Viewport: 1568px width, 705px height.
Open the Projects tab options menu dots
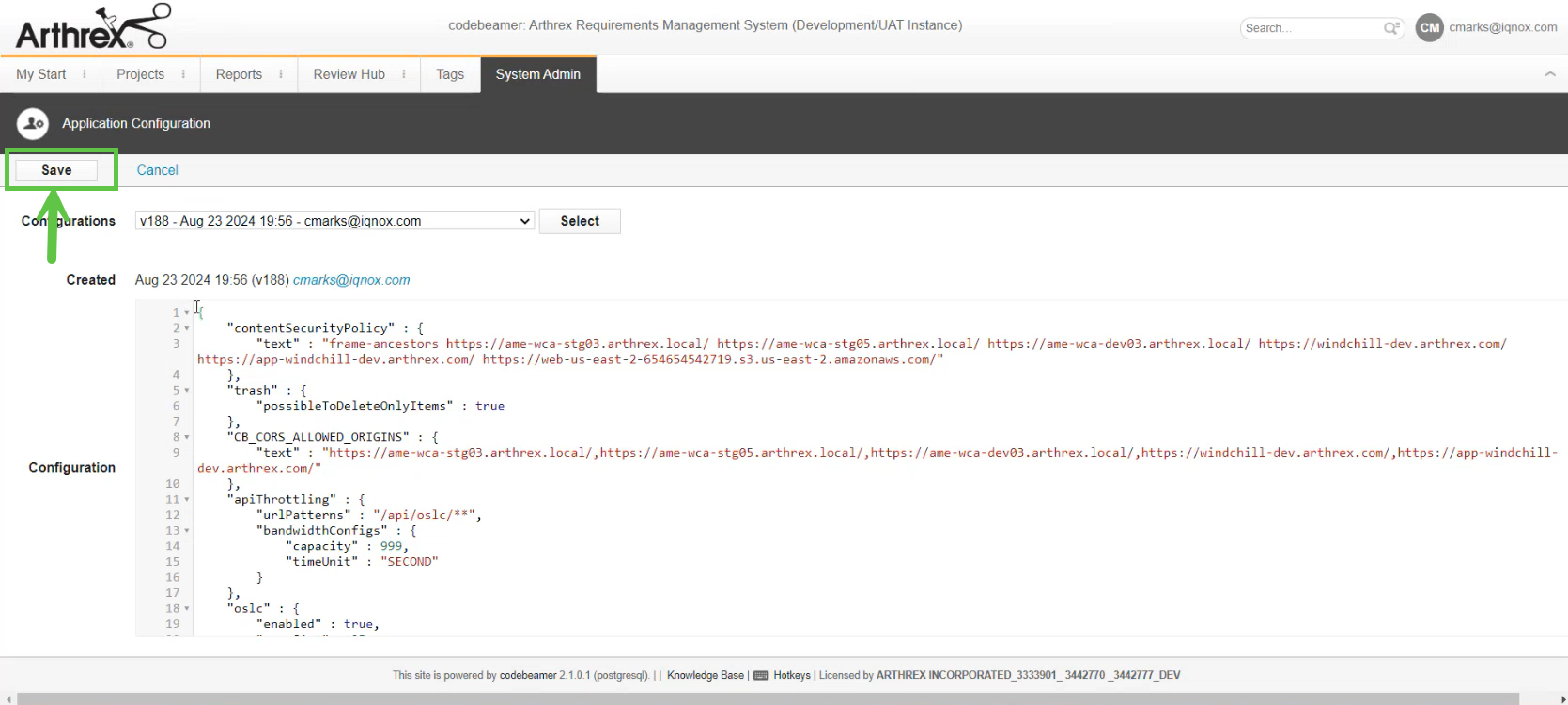tap(183, 74)
